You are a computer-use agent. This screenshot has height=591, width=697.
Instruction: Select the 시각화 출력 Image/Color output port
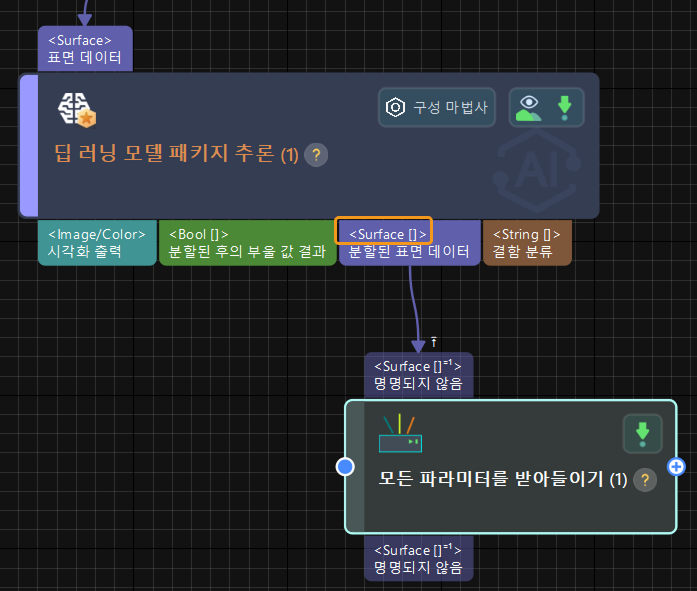click(x=97, y=243)
